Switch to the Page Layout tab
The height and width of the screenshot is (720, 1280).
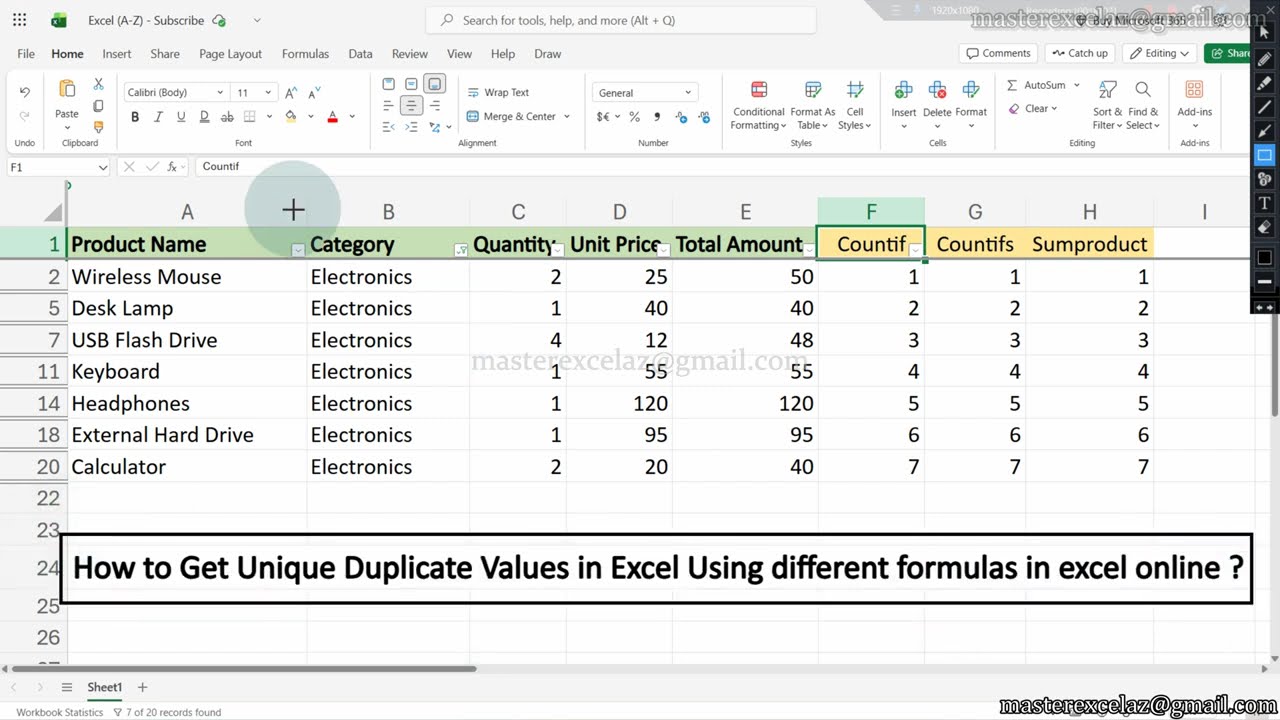coord(230,54)
